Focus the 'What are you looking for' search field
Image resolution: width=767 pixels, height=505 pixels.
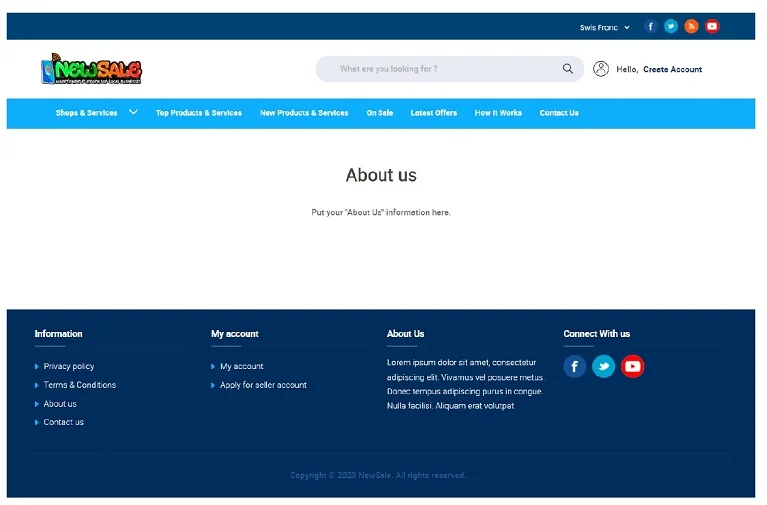click(440, 69)
